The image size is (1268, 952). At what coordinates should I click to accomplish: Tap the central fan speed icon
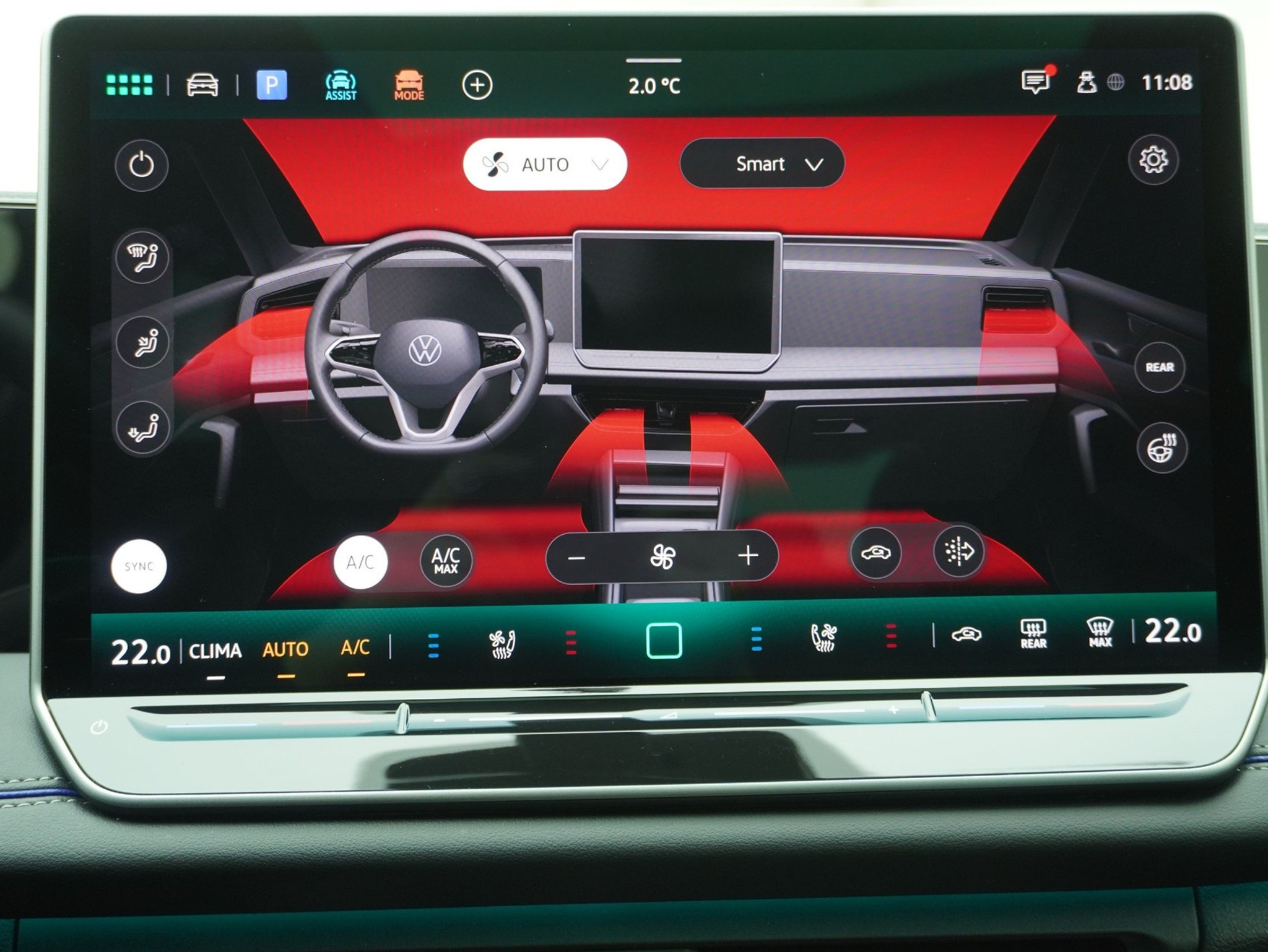662,556
